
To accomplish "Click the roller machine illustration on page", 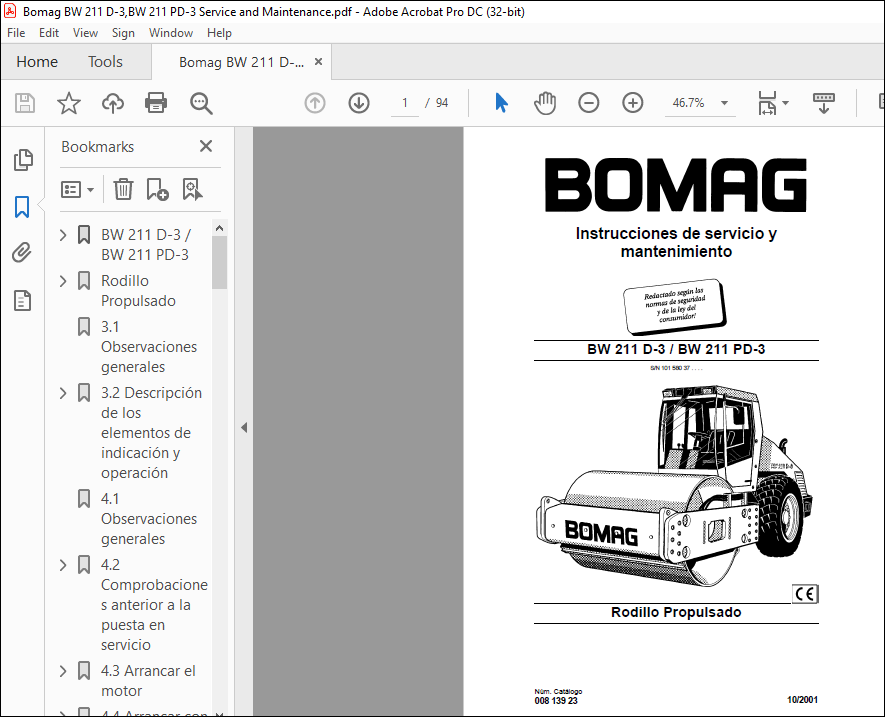I will [x=674, y=488].
